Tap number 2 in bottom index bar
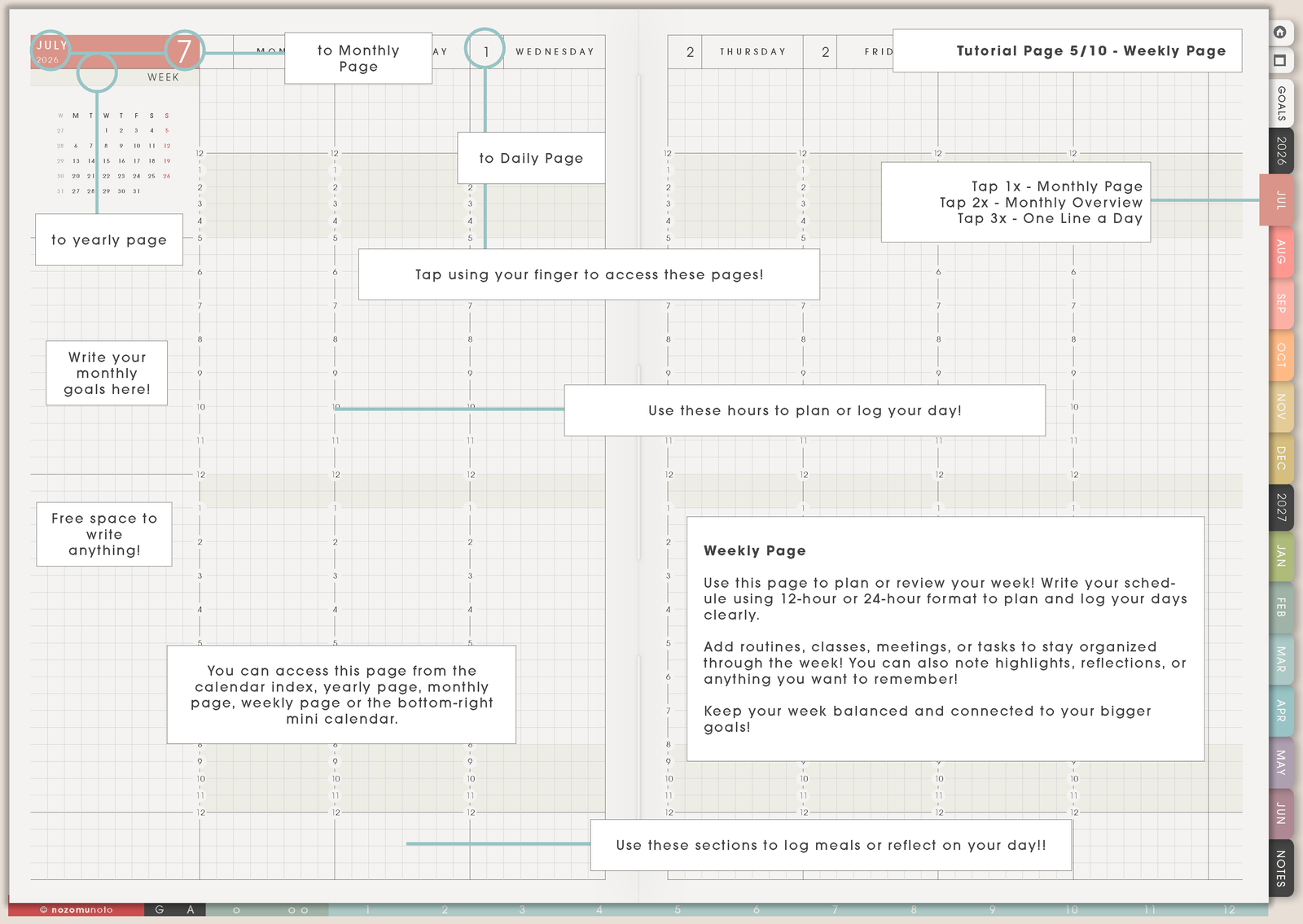 445,910
